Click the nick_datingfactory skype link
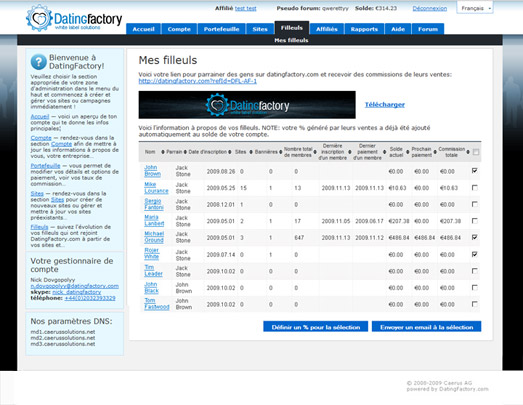Screen dimensions: 523x405 (77, 292)
